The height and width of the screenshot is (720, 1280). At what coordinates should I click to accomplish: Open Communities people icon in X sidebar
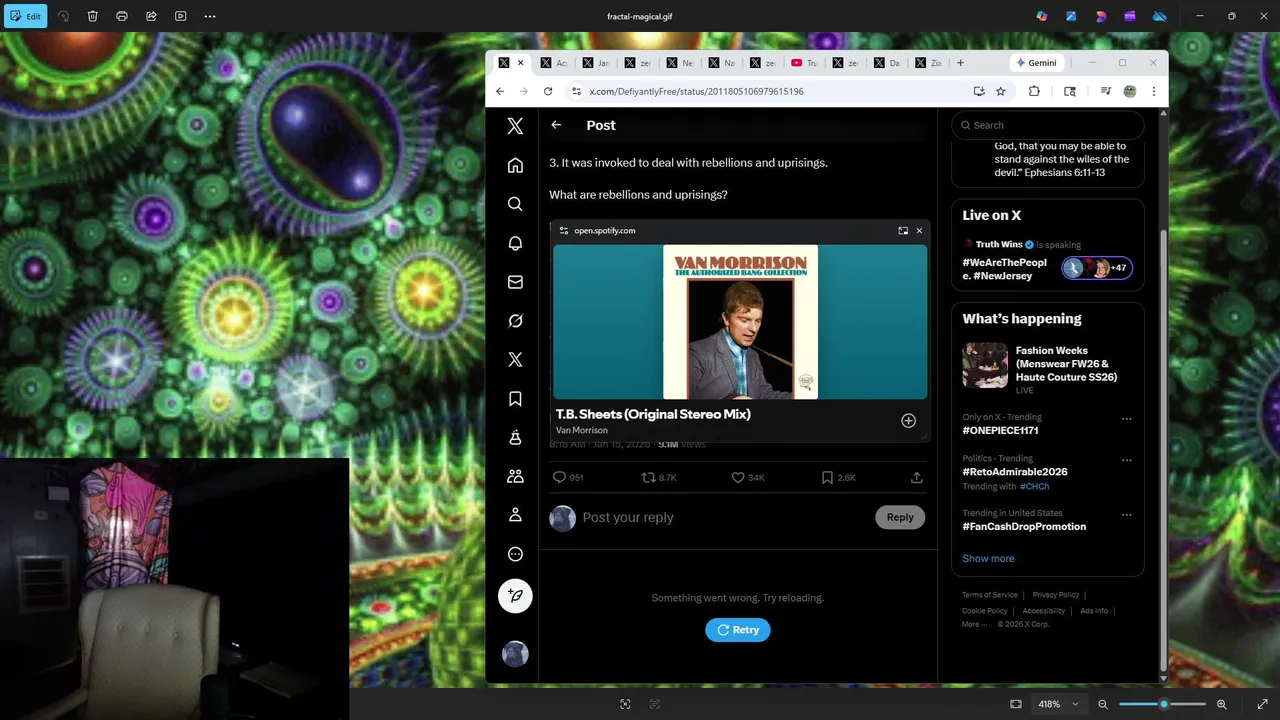(515, 476)
